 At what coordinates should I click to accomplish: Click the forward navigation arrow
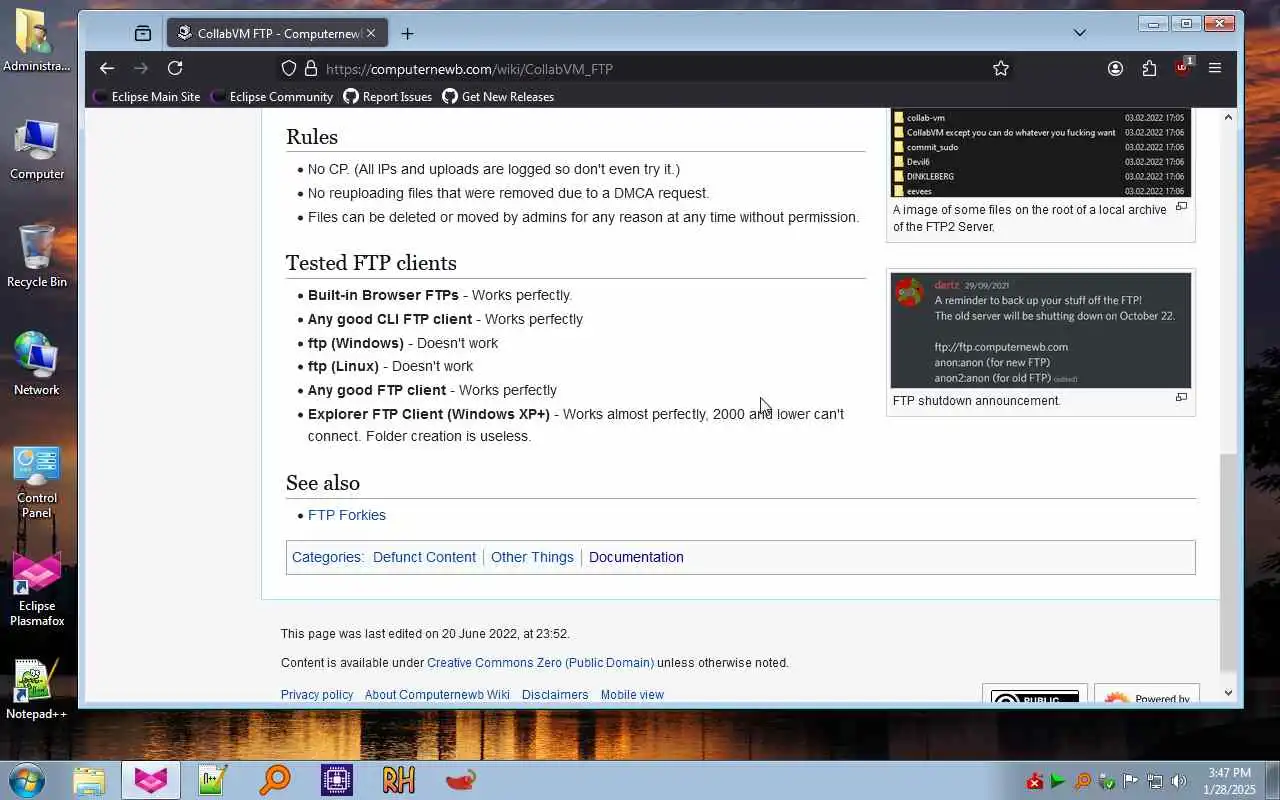pos(141,68)
